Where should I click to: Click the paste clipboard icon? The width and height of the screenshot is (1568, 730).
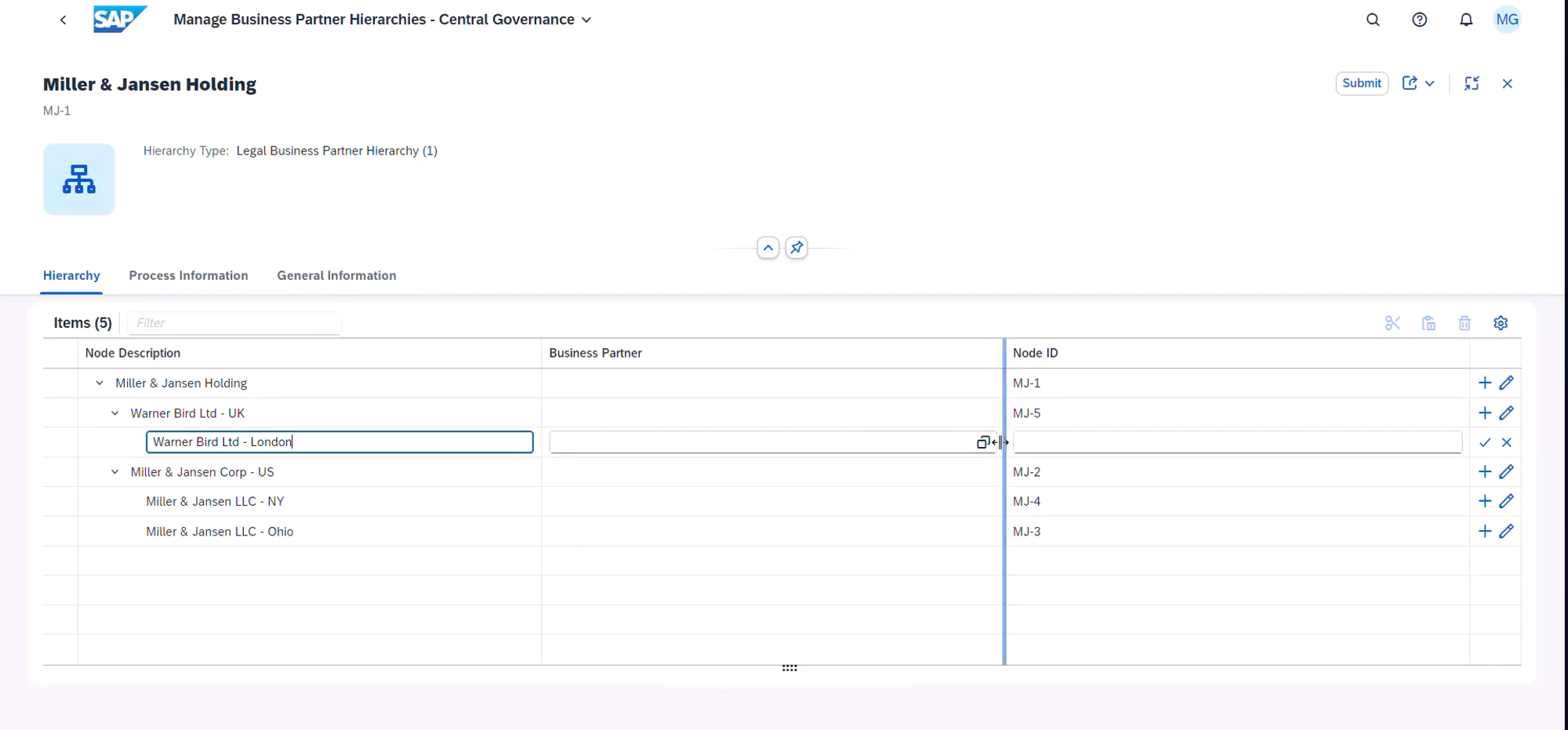pos(1428,323)
